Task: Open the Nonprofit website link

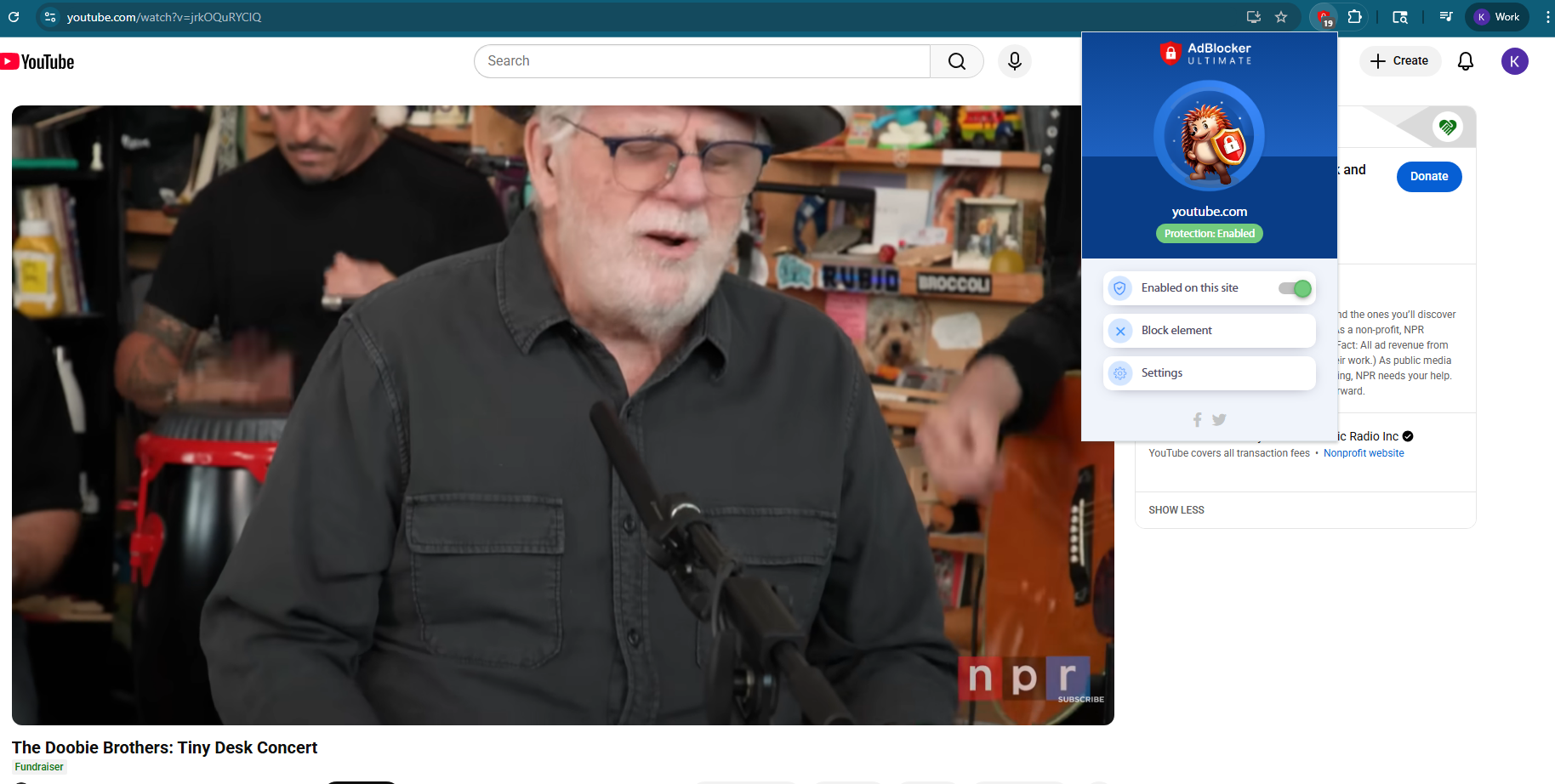Action: tap(1363, 453)
